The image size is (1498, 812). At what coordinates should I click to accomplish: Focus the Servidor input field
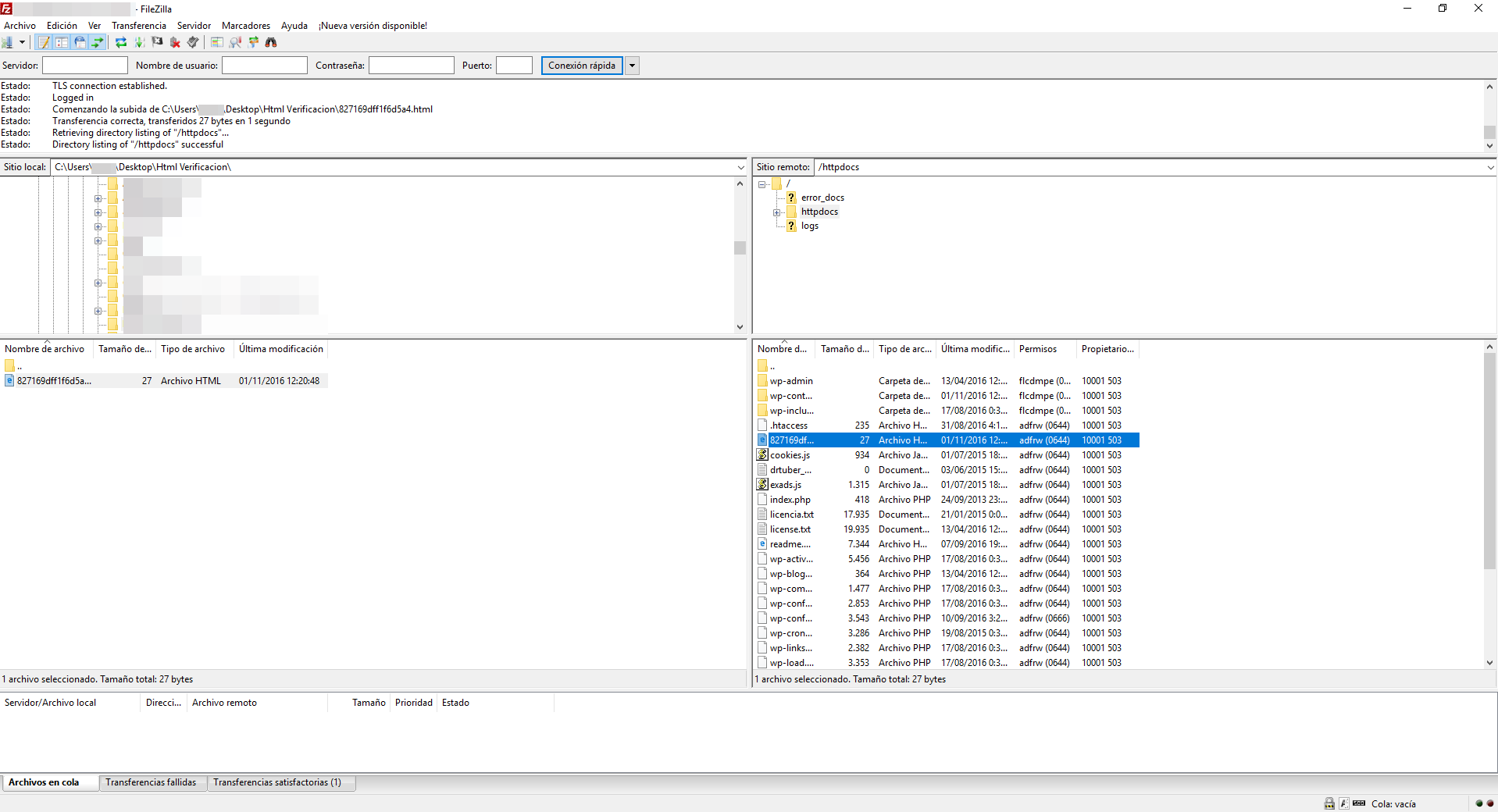85,66
